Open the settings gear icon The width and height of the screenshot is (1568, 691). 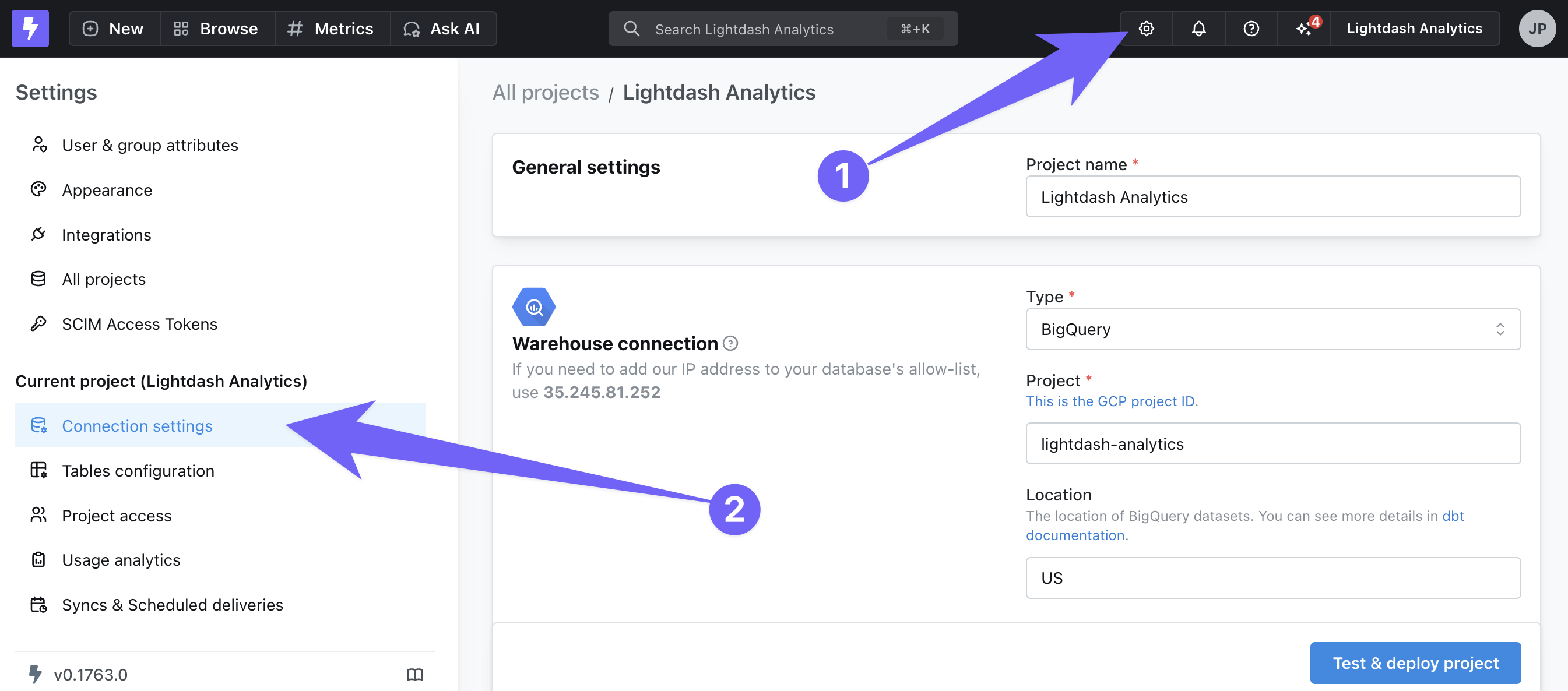[1146, 29]
